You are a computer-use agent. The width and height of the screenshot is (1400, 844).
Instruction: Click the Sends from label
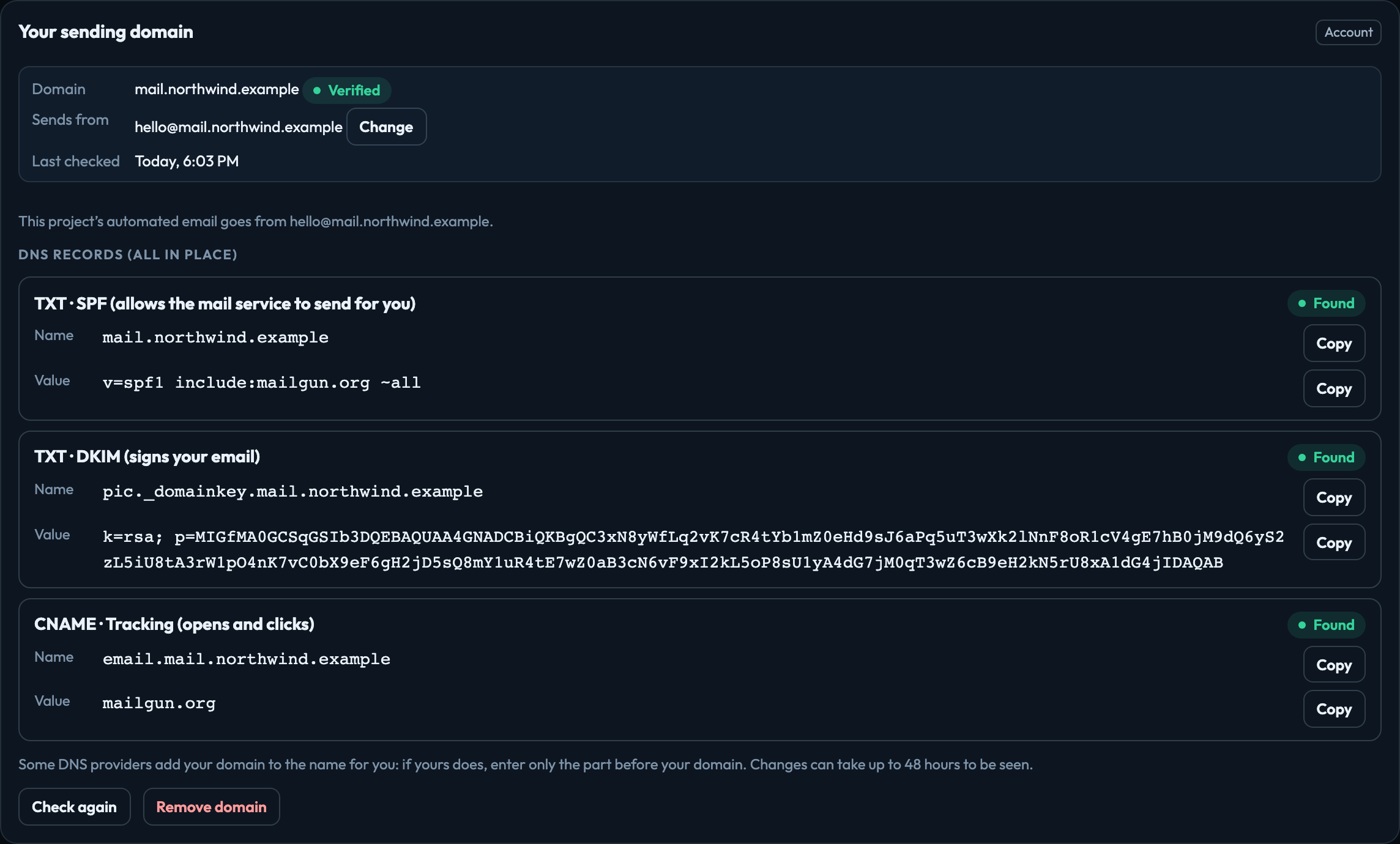pos(70,120)
